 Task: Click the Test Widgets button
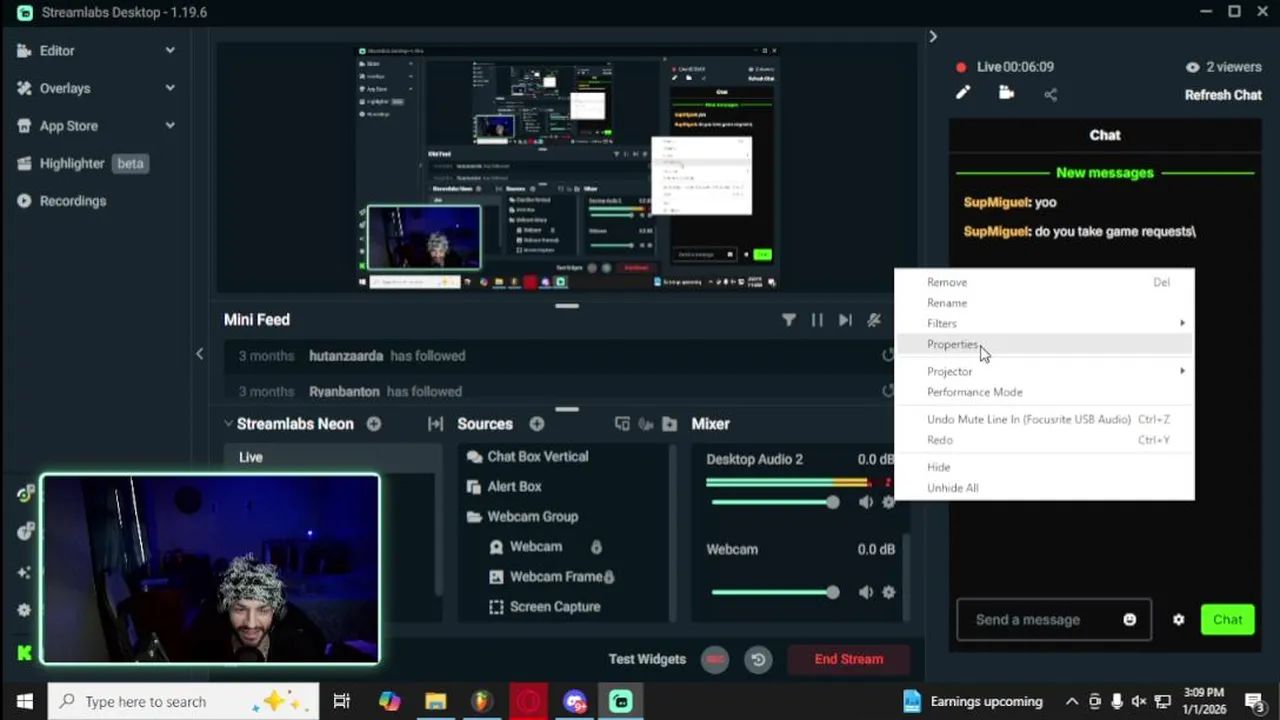[x=647, y=659]
